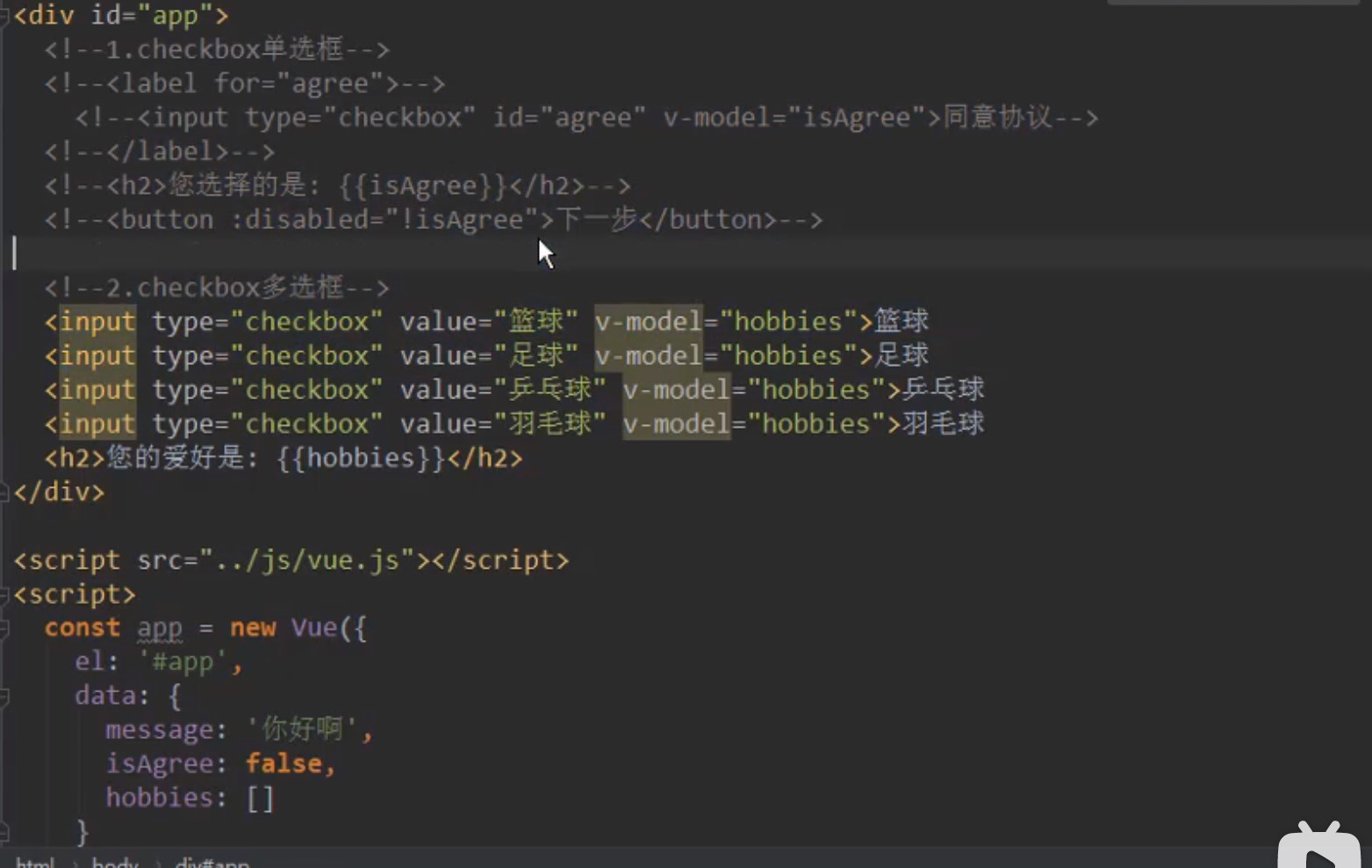
Task: Click v-model on the 篮球 input line
Action: click(x=649, y=322)
